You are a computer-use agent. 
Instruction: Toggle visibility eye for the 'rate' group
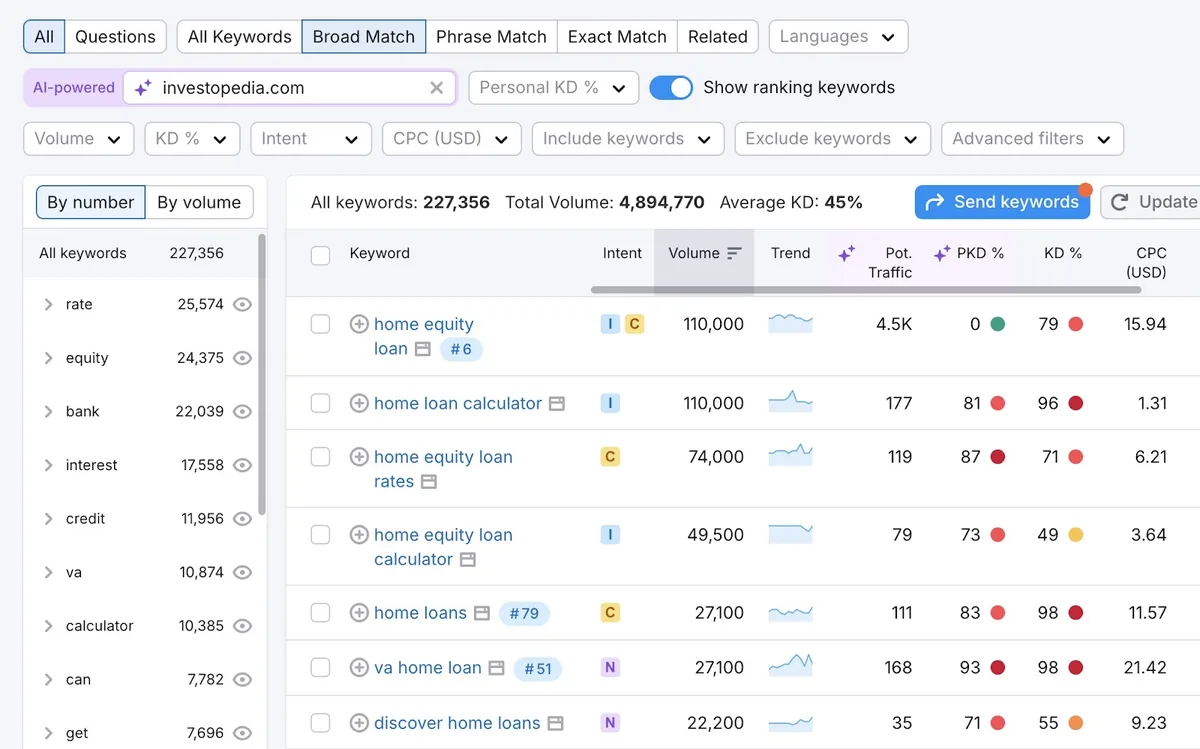tap(242, 305)
